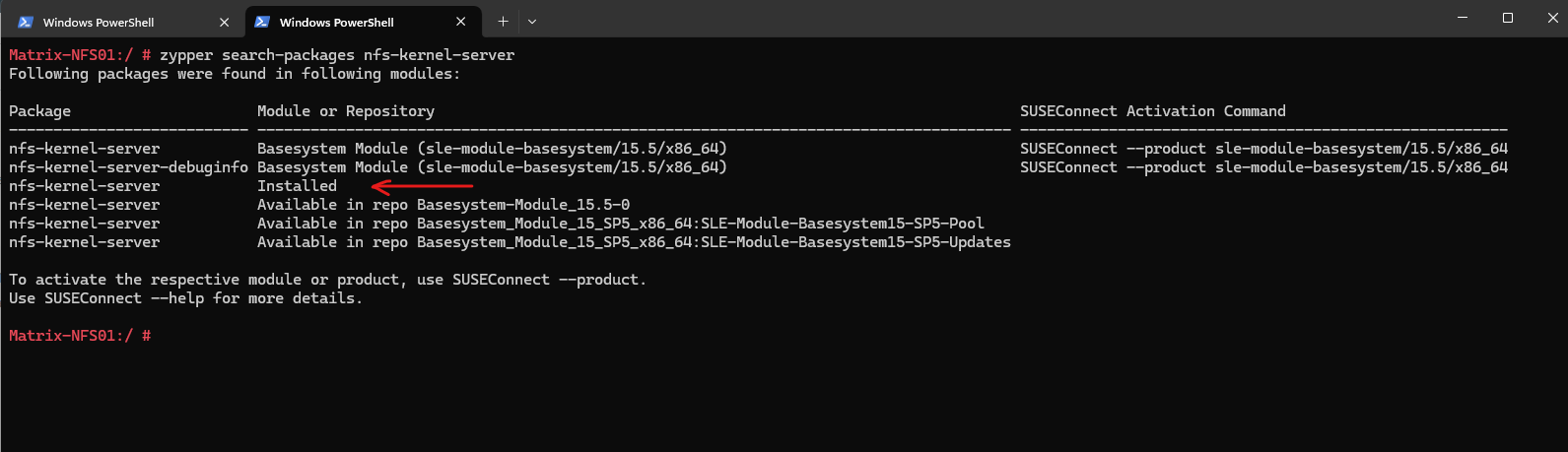This screenshot has width=1568, height=452.
Task: Click the second tab's PowerShell icon
Action: 262,22
